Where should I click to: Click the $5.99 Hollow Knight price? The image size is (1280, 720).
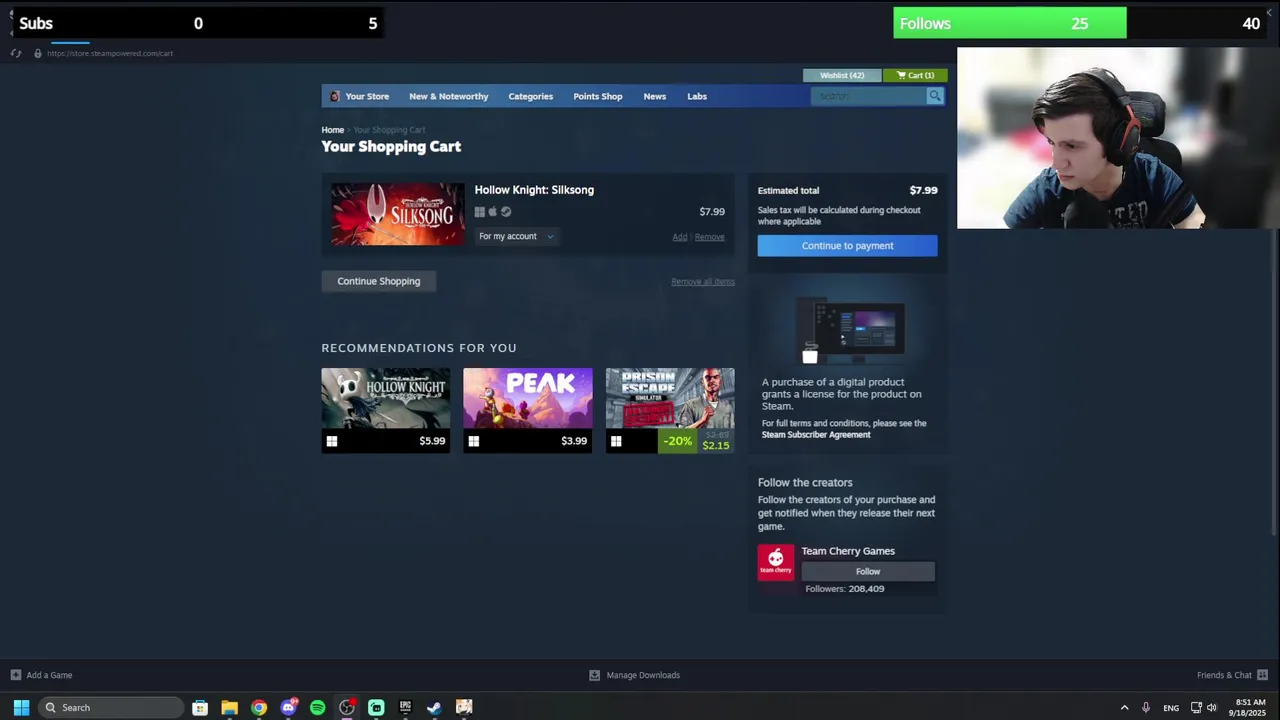432,441
